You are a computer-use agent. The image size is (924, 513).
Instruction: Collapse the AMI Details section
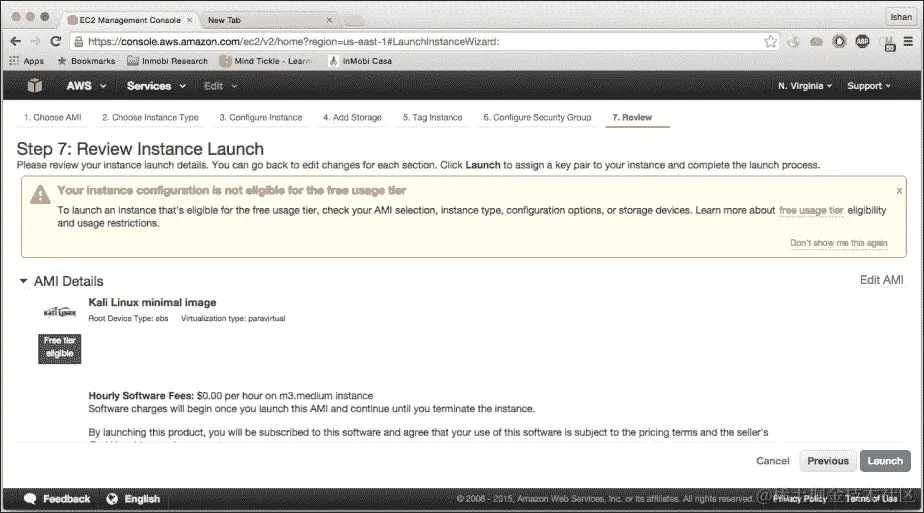click(x=23, y=281)
